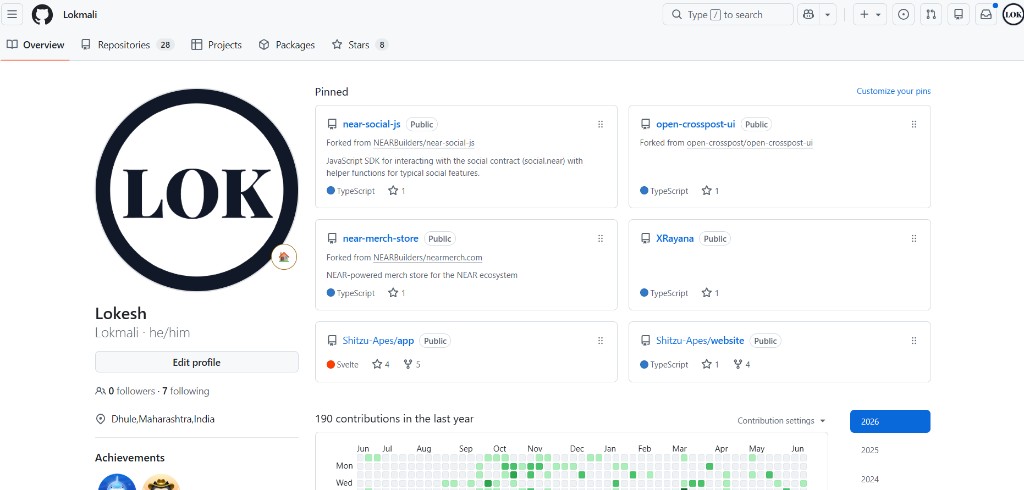
Task: Click NEARBuilders/near-social-js fork source link
Action: (x=424, y=142)
